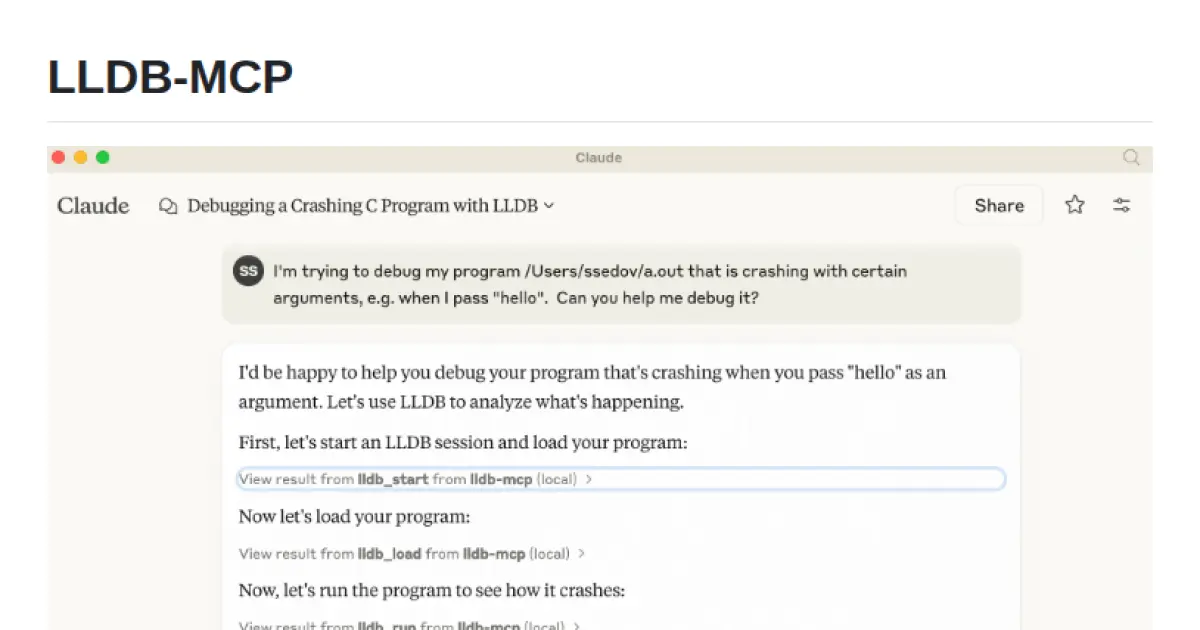Expand the lldb_run tool result
The width and height of the screenshot is (1200, 630).
pyautogui.click(x=410, y=626)
